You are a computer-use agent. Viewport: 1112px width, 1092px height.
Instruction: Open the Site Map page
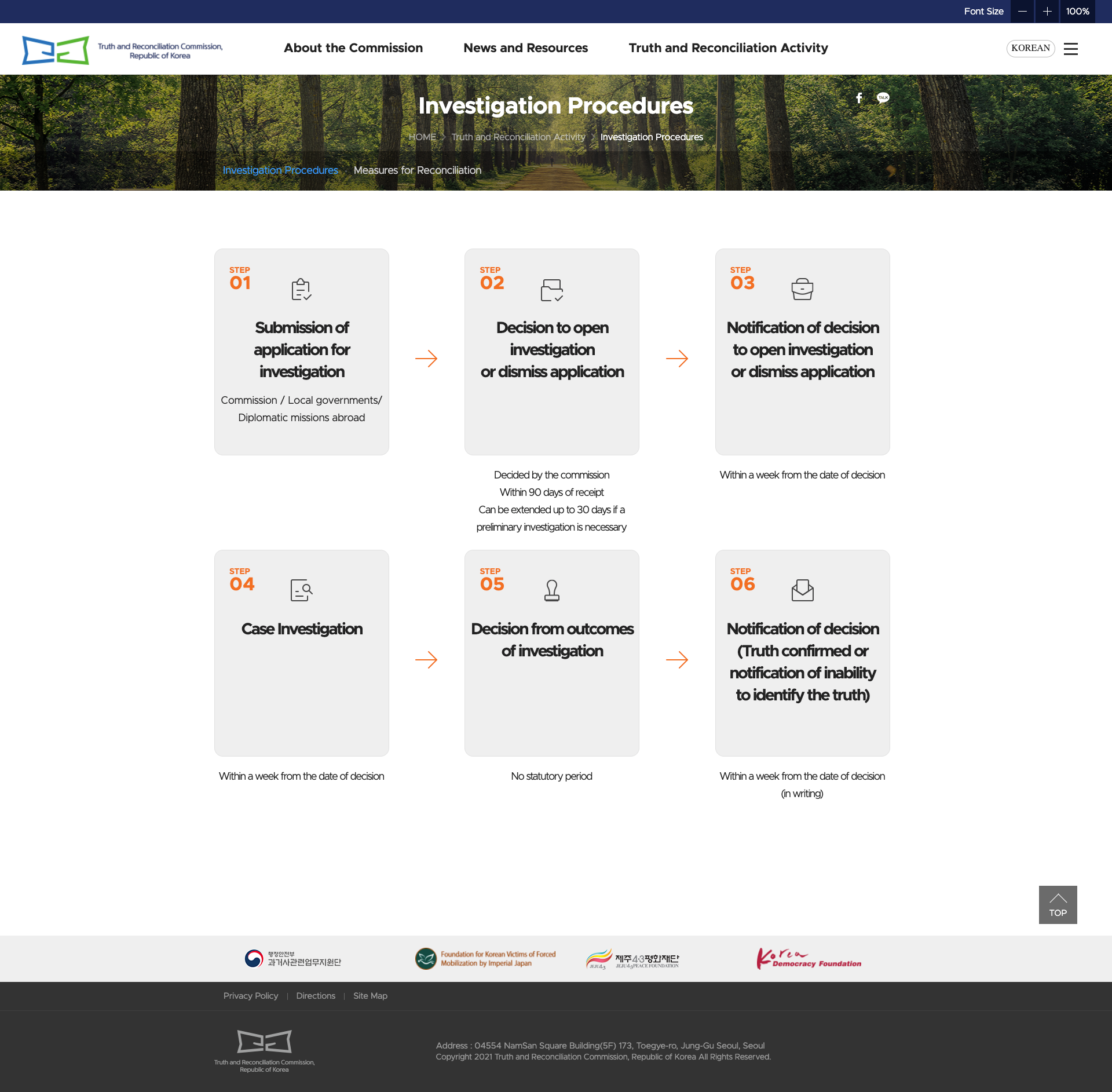(370, 995)
